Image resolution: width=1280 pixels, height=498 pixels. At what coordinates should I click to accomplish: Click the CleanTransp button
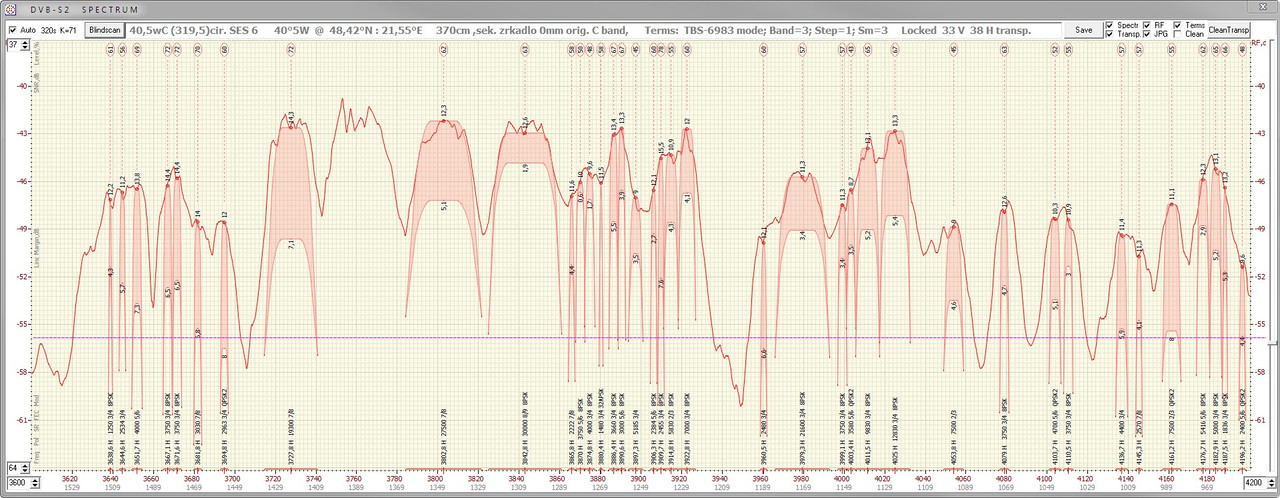(x=1229, y=30)
